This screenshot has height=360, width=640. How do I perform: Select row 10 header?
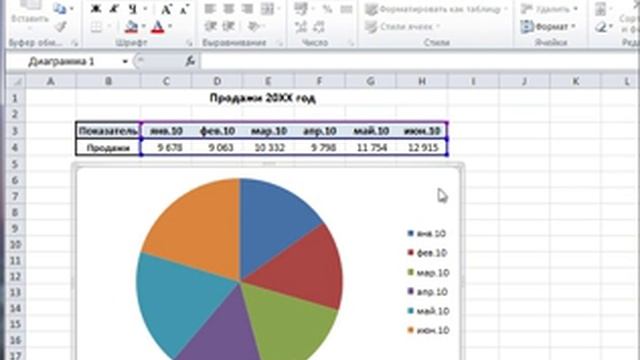tap(15, 244)
